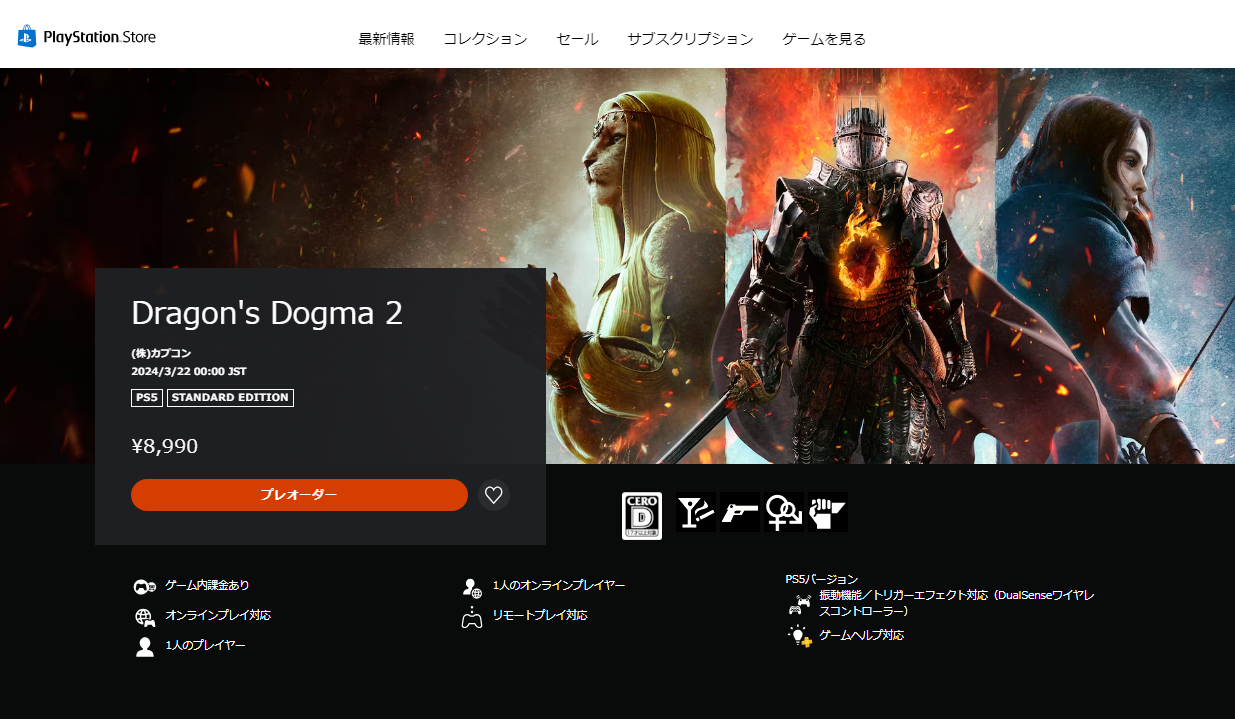
Task: Click the プレオーダー pre-order button
Action: [299, 495]
